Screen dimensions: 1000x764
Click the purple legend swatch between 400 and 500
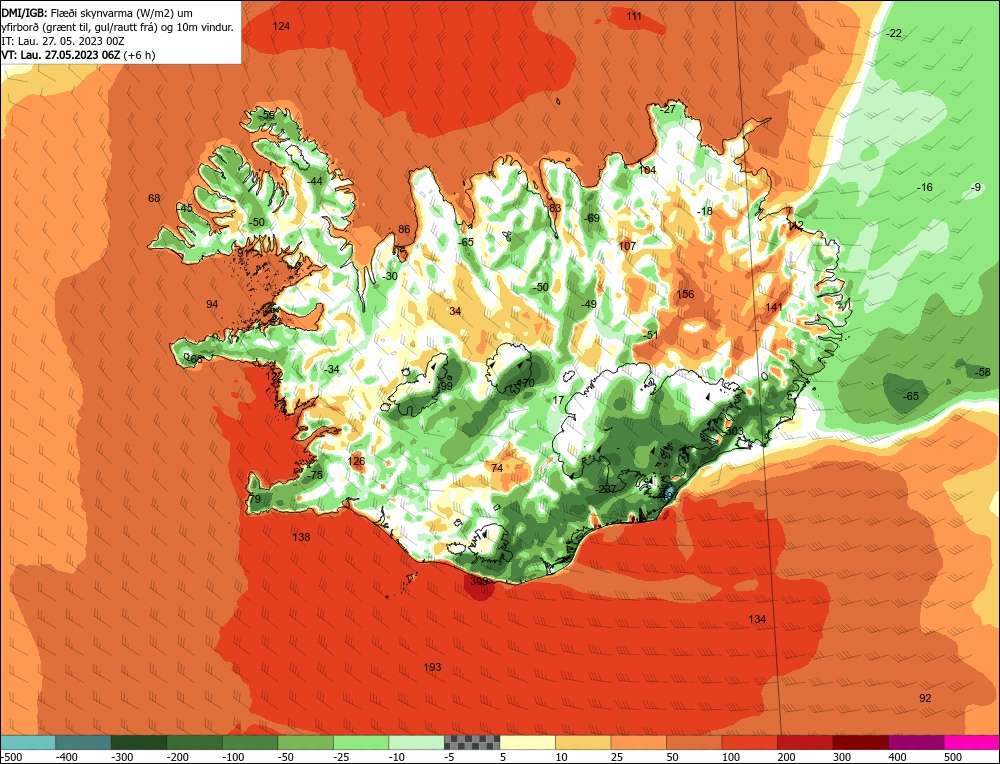[916, 742]
